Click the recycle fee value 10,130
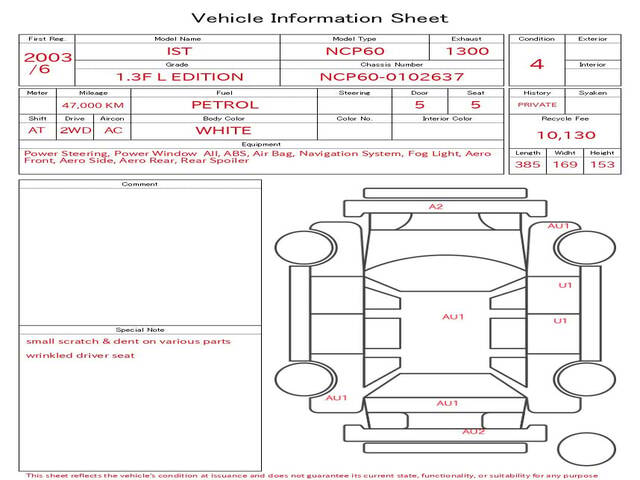This screenshot has height=480, width=640. [x=565, y=135]
